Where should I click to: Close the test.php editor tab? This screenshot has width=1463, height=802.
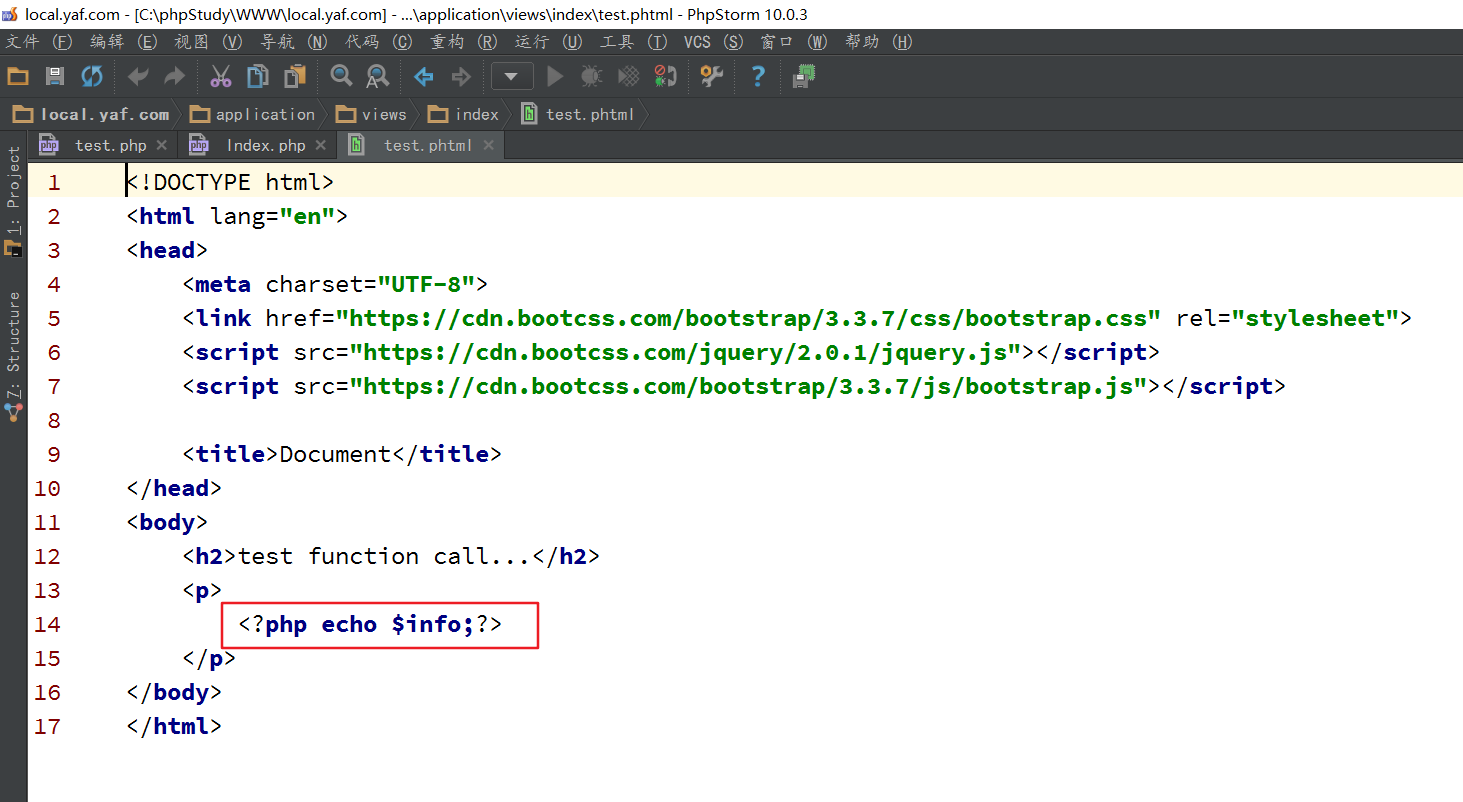pos(162,145)
